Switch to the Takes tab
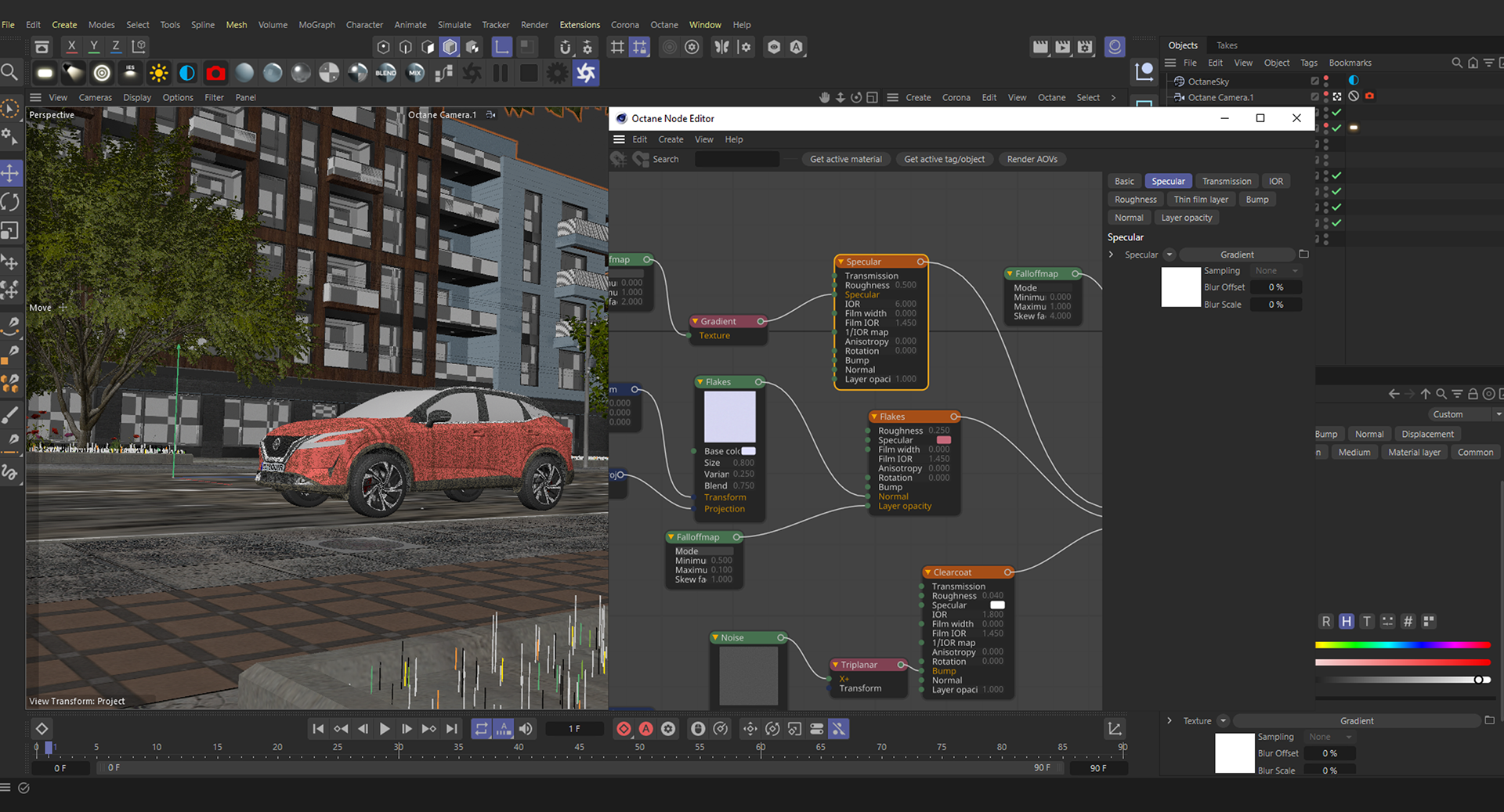1504x812 pixels. tap(1227, 45)
